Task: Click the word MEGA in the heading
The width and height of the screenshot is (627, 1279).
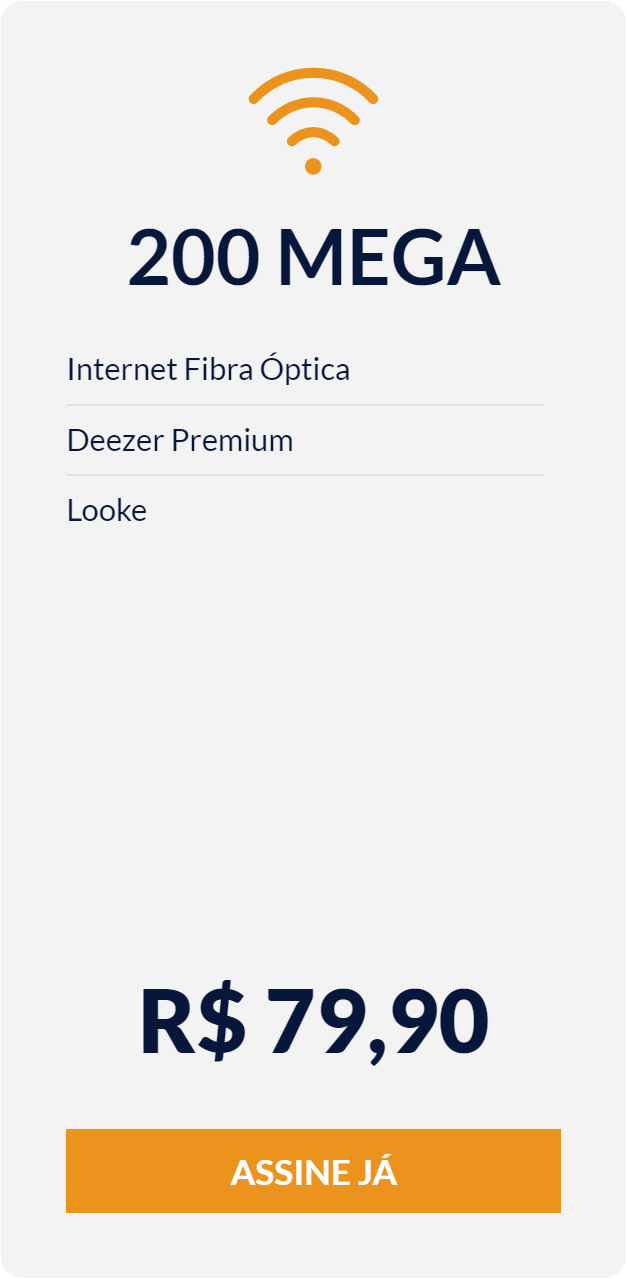Action: [388, 257]
